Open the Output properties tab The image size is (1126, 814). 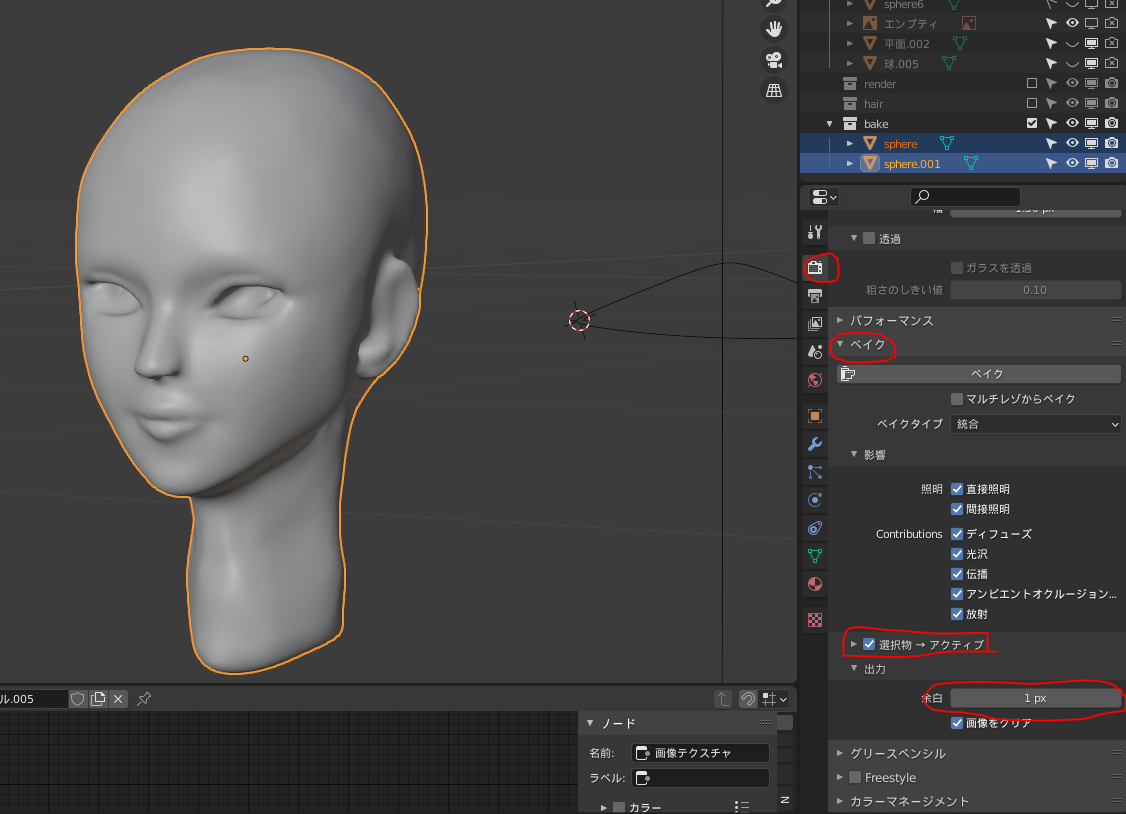point(815,296)
